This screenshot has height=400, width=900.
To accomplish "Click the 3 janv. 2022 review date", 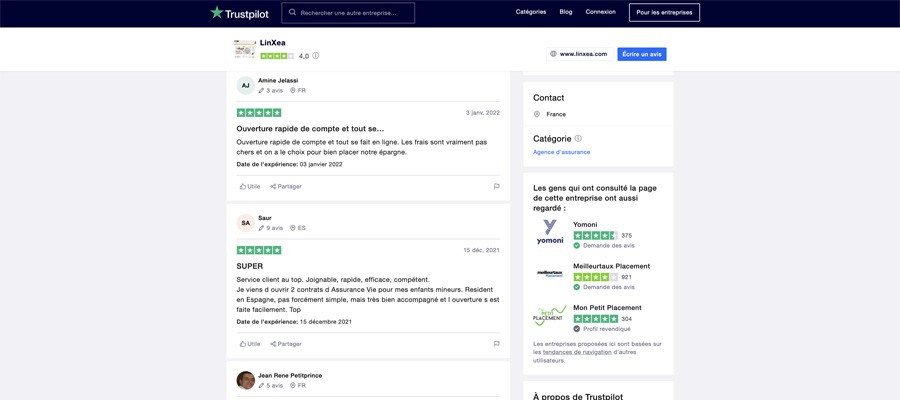I will coord(483,112).
